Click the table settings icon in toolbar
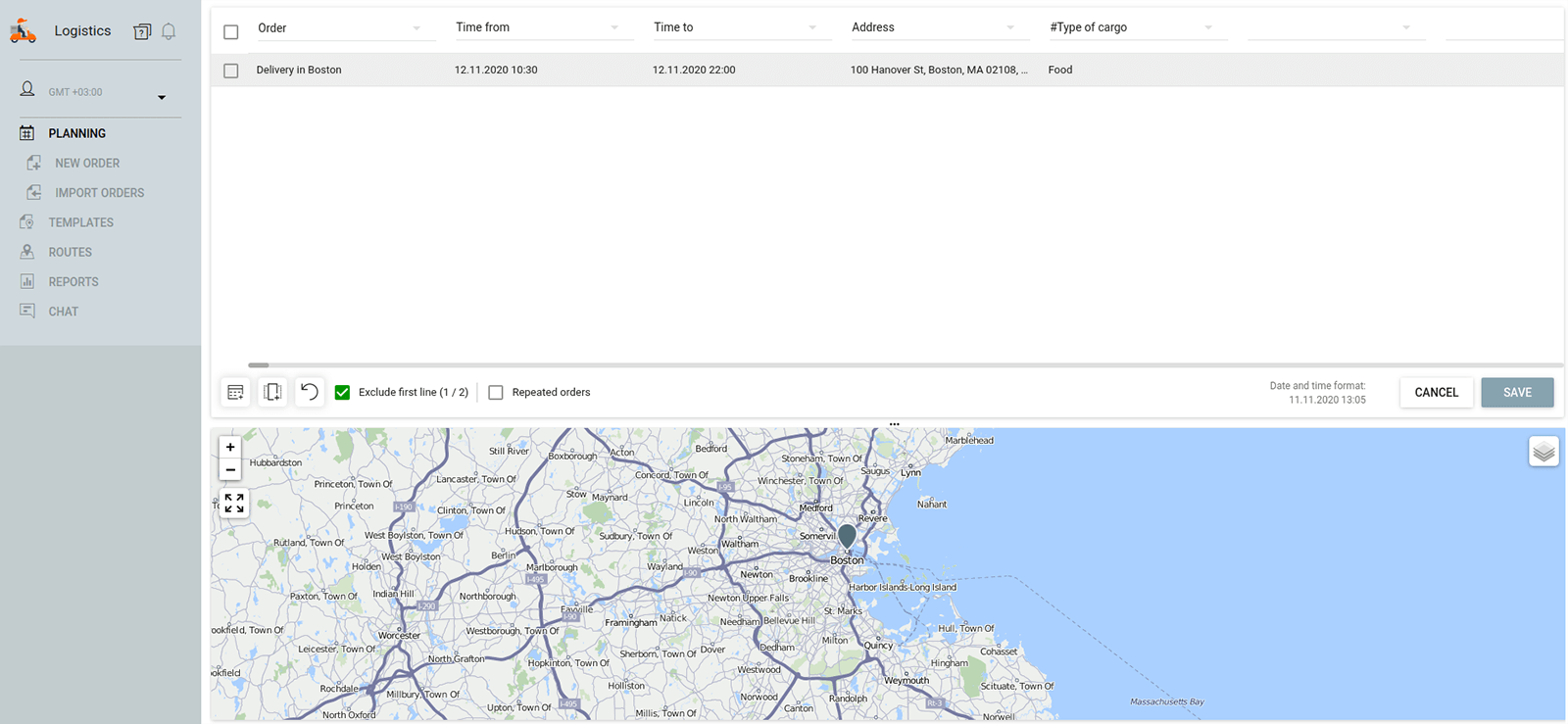Viewport: 1568px width, 724px height. [235, 392]
